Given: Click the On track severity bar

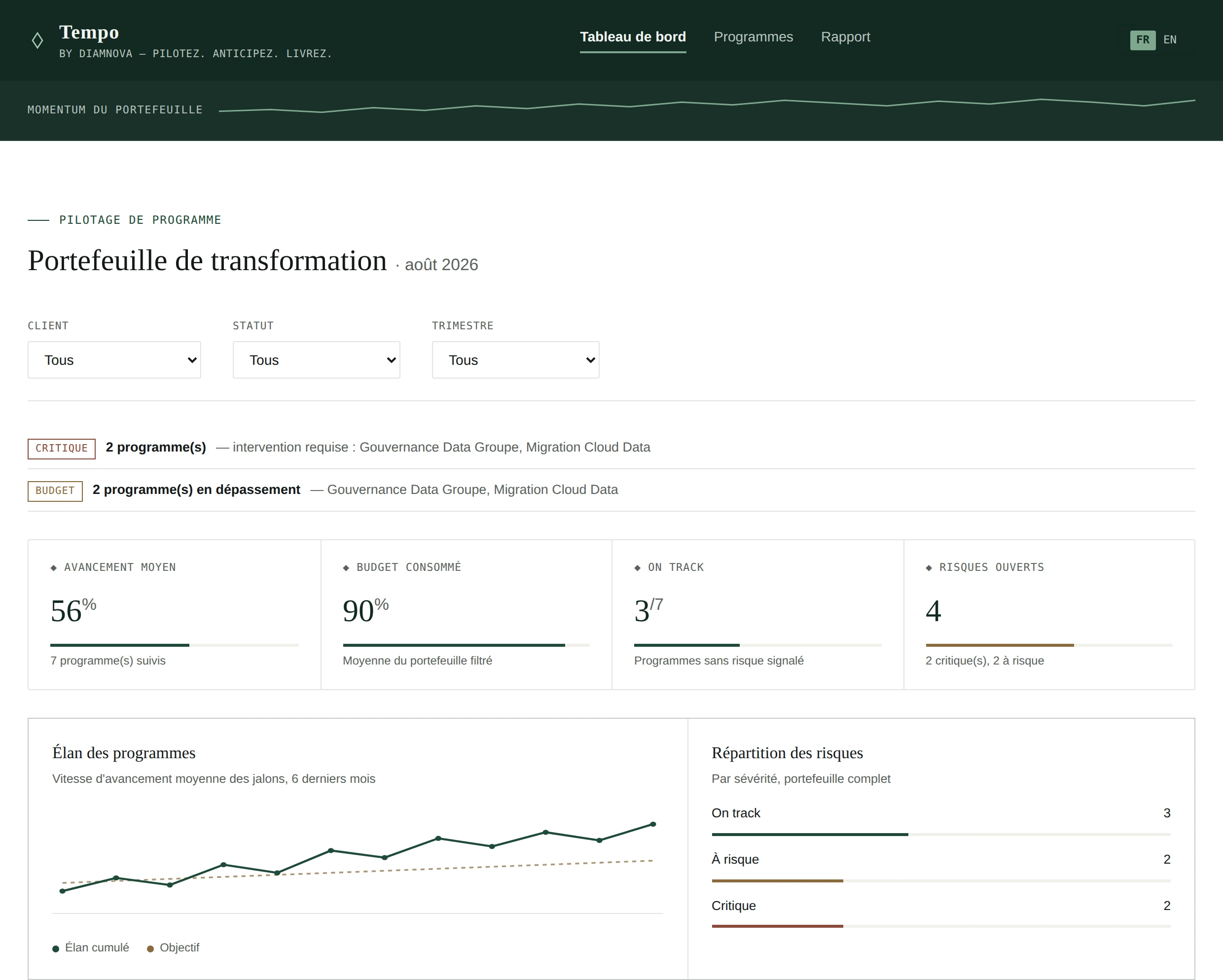Looking at the screenshot, I should pyautogui.click(x=941, y=834).
